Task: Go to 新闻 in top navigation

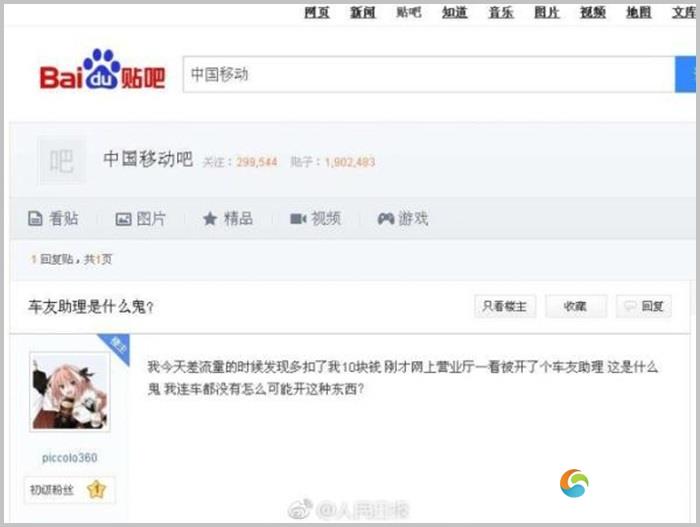Action: (x=362, y=13)
